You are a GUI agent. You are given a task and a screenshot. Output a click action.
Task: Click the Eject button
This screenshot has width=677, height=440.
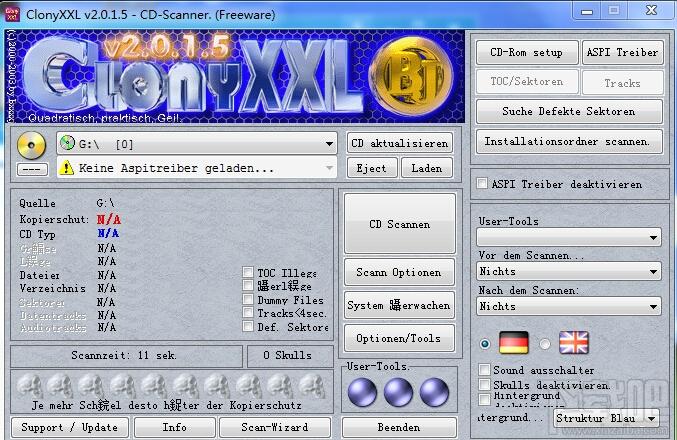(372, 168)
